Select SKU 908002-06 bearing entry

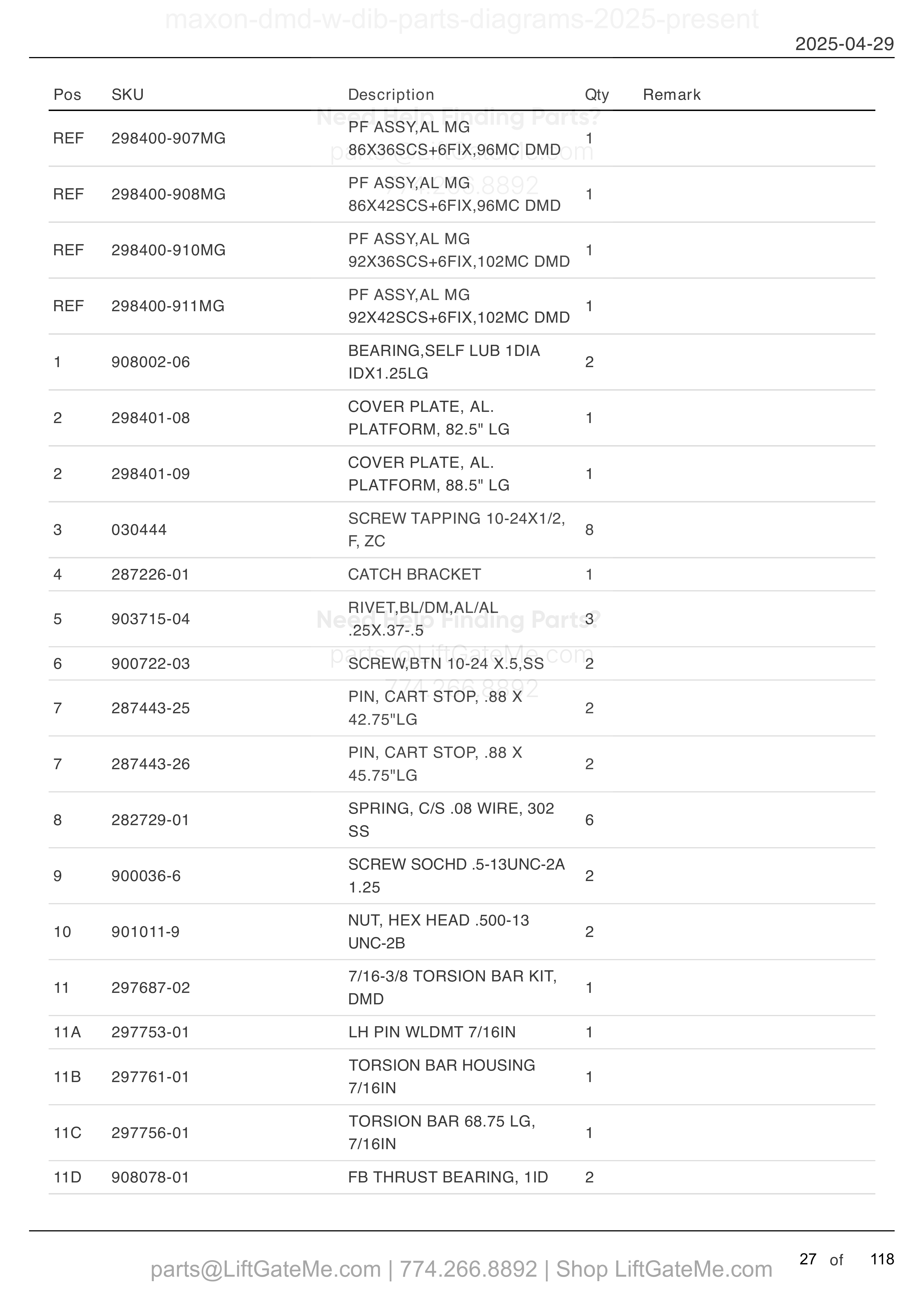(151, 362)
